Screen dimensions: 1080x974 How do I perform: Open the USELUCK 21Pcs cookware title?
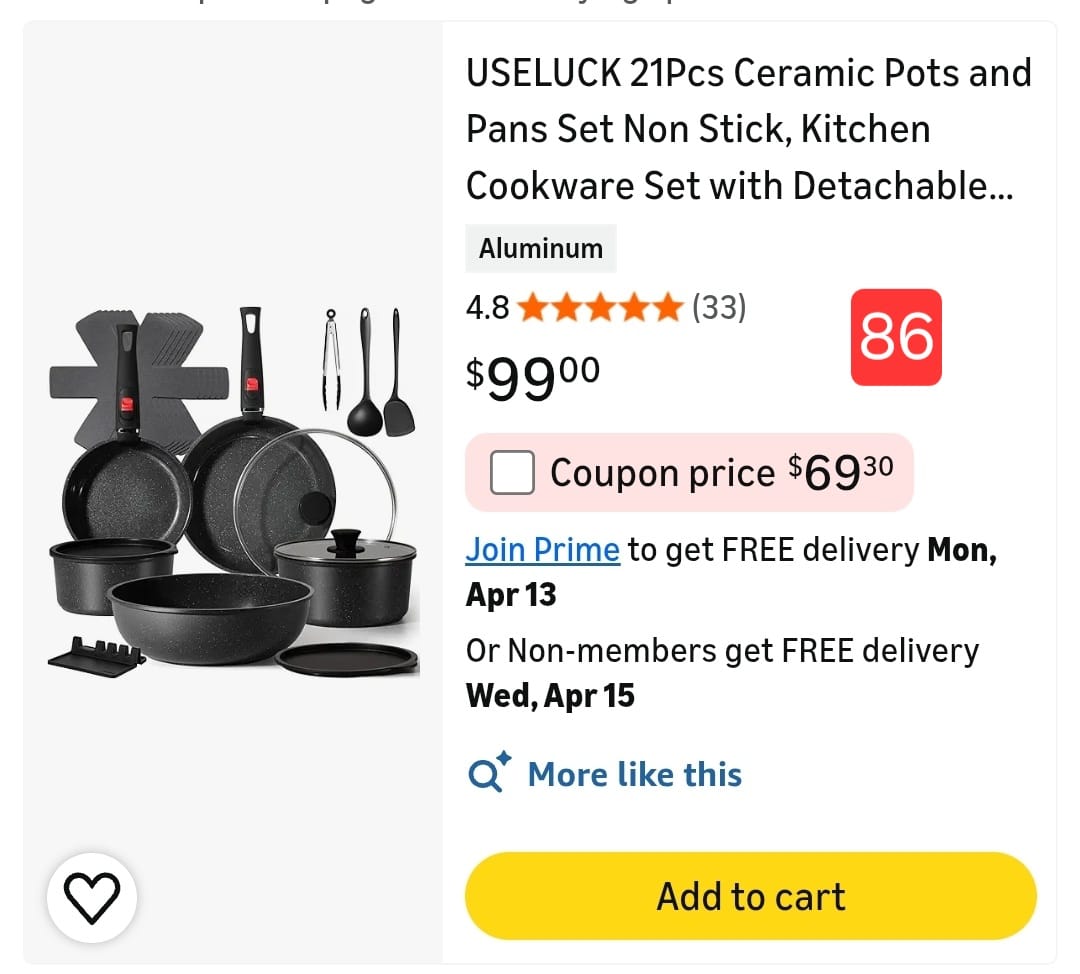(748, 129)
